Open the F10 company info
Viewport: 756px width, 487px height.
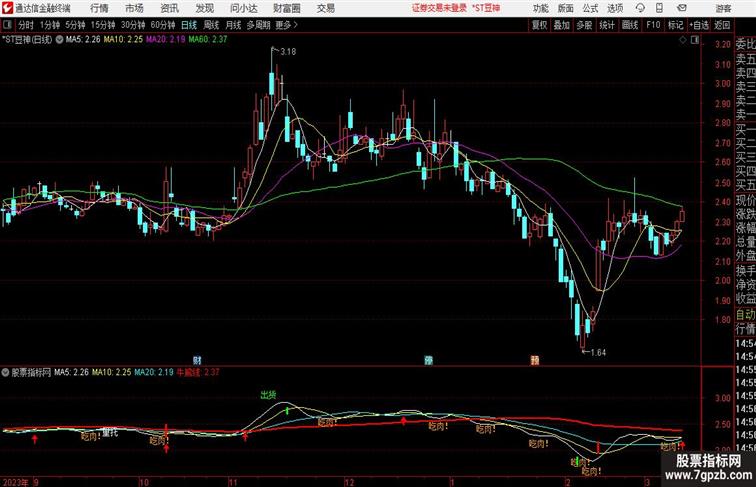point(653,25)
